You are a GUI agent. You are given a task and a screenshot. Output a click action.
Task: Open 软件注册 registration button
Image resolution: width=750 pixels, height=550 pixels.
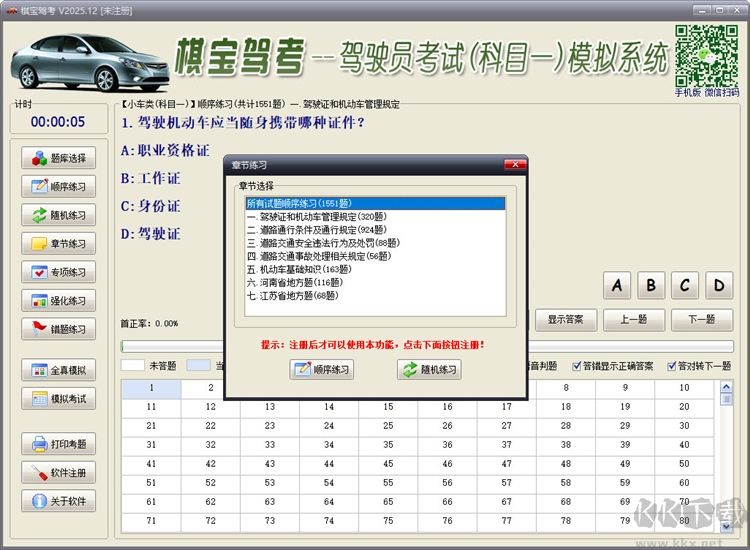point(58,473)
